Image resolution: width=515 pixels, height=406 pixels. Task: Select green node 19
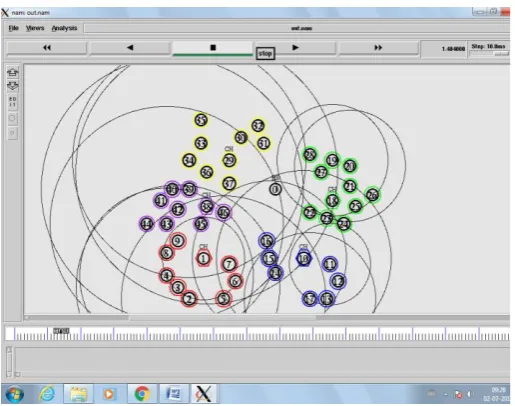[x=332, y=161]
